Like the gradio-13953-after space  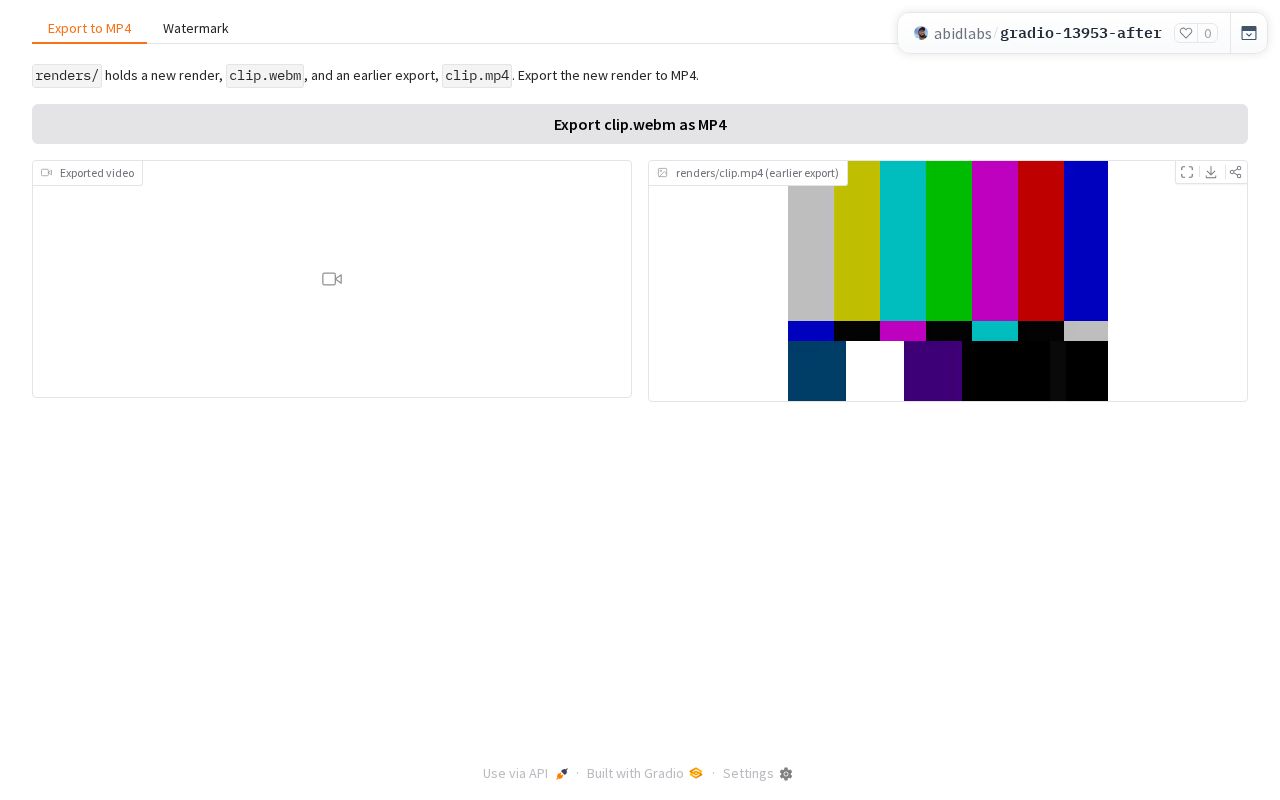(1186, 33)
